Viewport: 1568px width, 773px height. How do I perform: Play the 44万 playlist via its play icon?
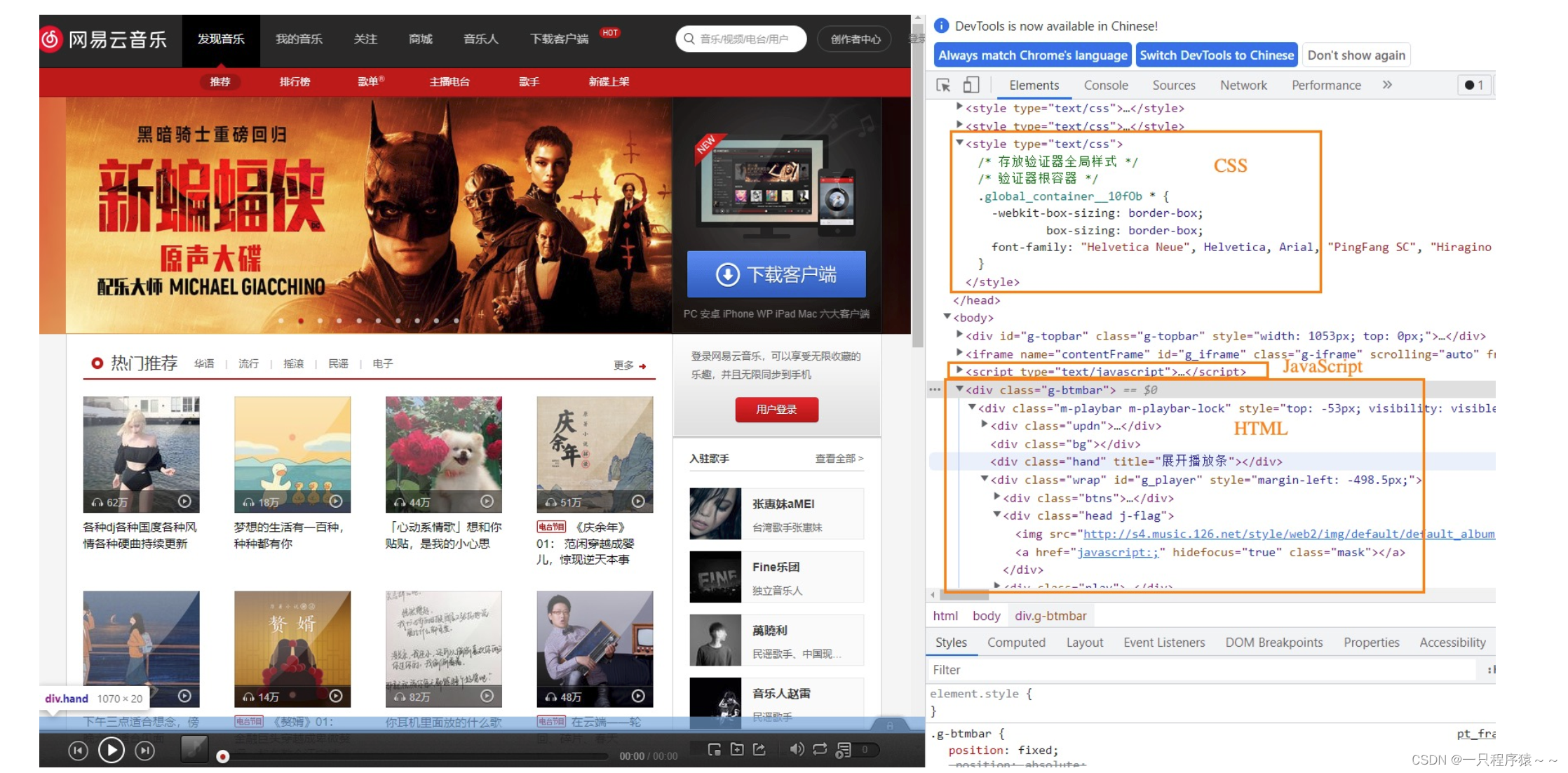pyautogui.click(x=487, y=501)
